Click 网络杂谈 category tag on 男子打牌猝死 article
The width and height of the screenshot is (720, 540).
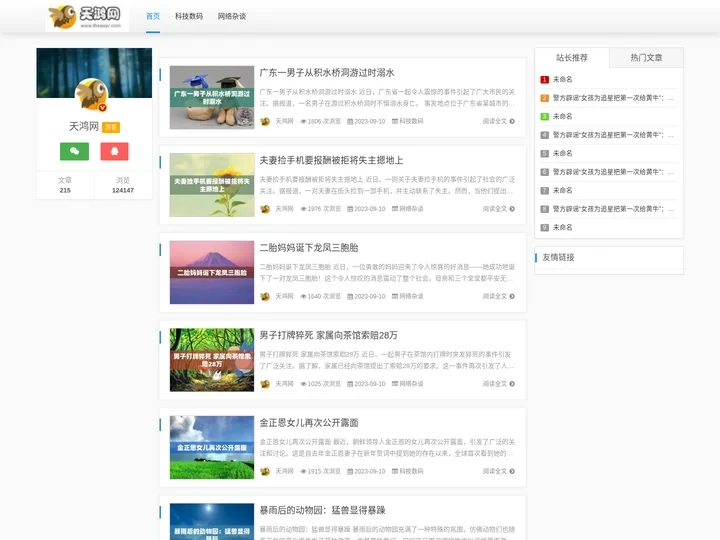click(411, 384)
